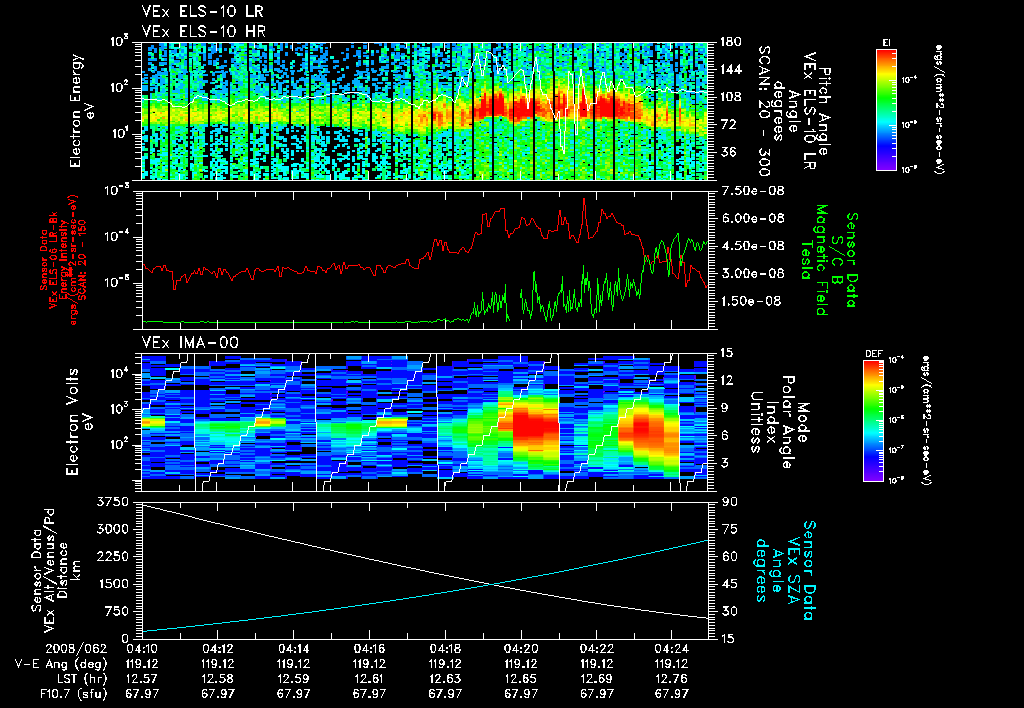This screenshot has height=708, width=1024.
Task: Click the 72 pitch angle tick label
Action: click(x=727, y=125)
